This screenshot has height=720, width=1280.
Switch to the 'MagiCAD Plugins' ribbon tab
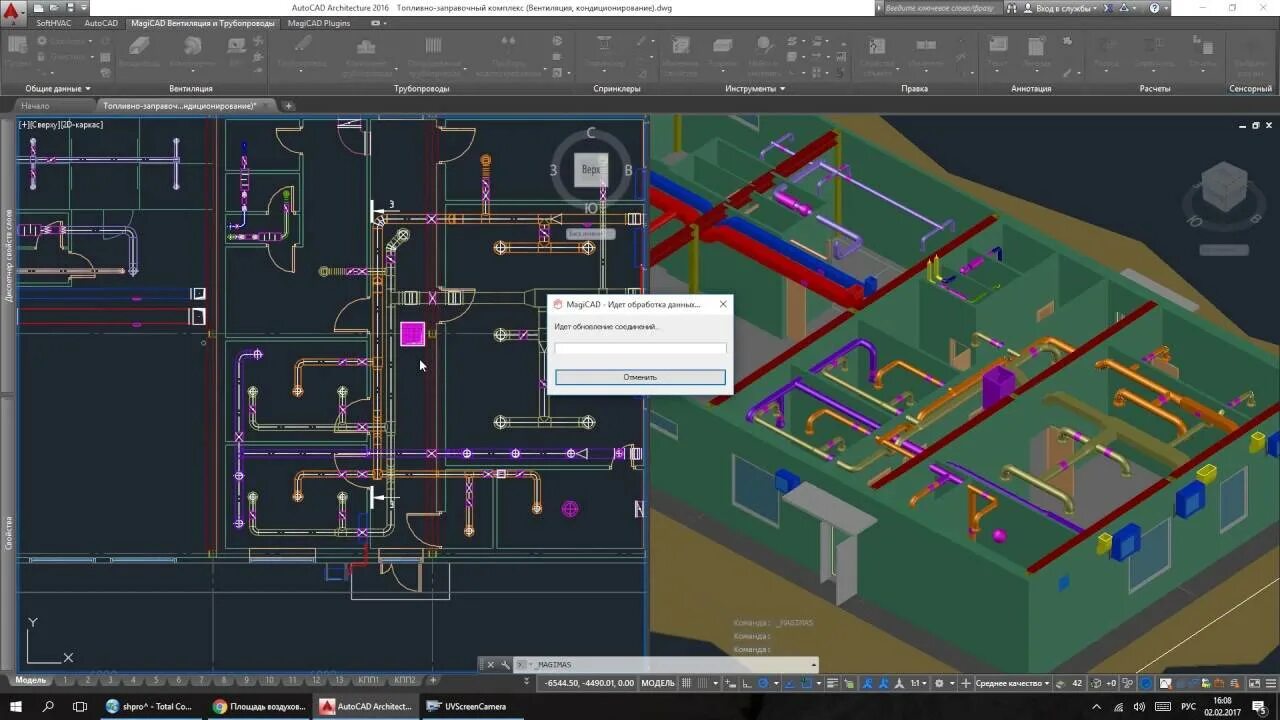tap(318, 22)
